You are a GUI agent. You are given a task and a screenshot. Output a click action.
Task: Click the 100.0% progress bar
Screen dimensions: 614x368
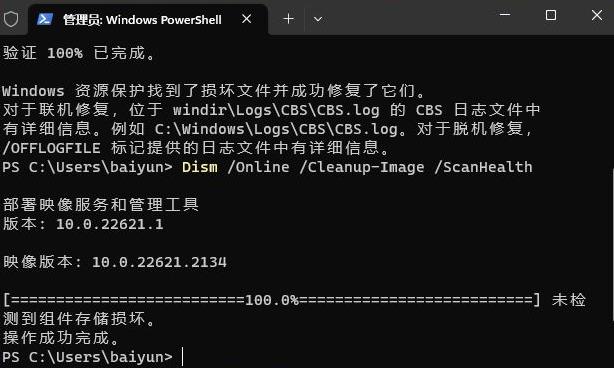[272, 300]
